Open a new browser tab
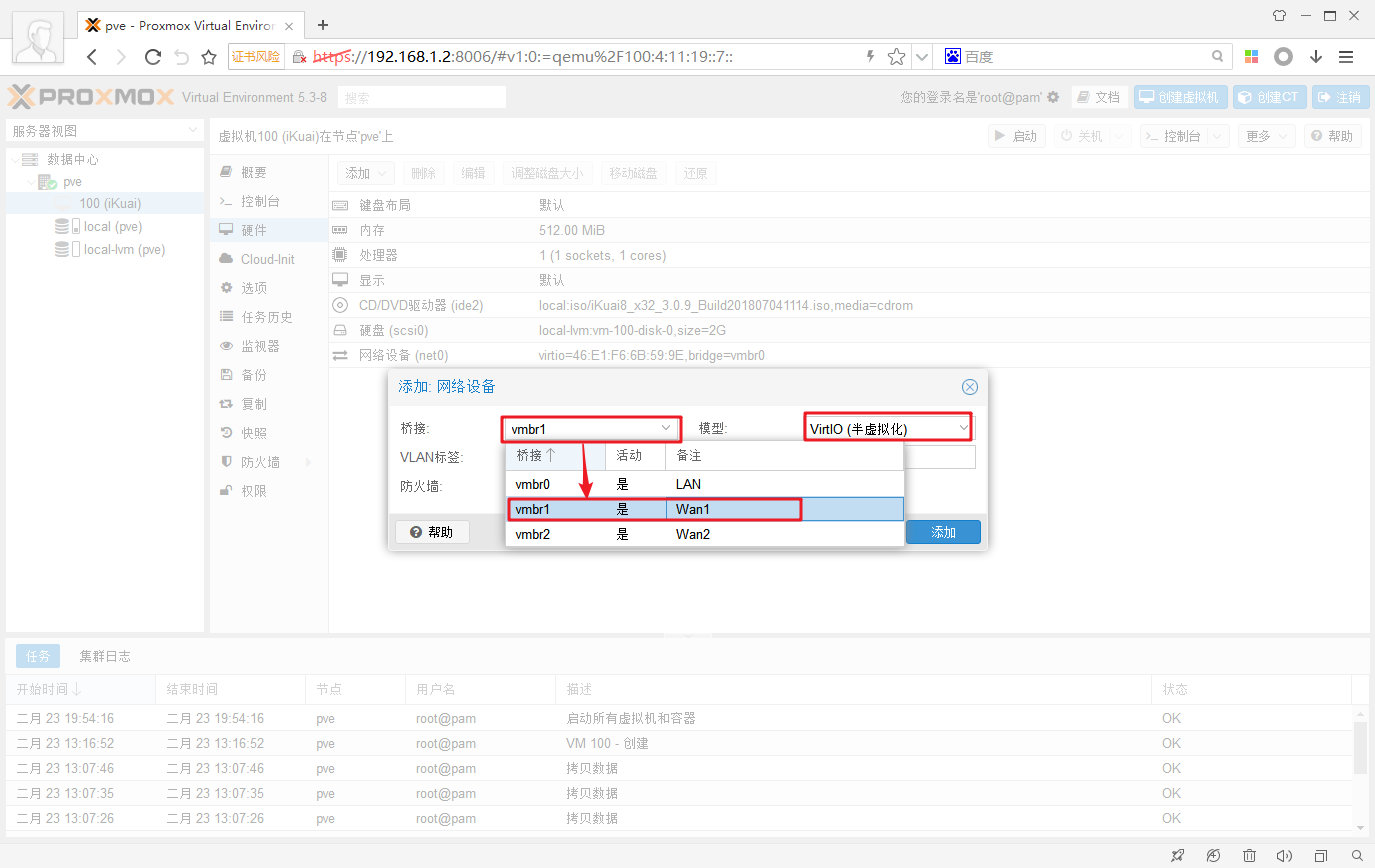This screenshot has height=868, width=1375. click(x=322, y=25)
